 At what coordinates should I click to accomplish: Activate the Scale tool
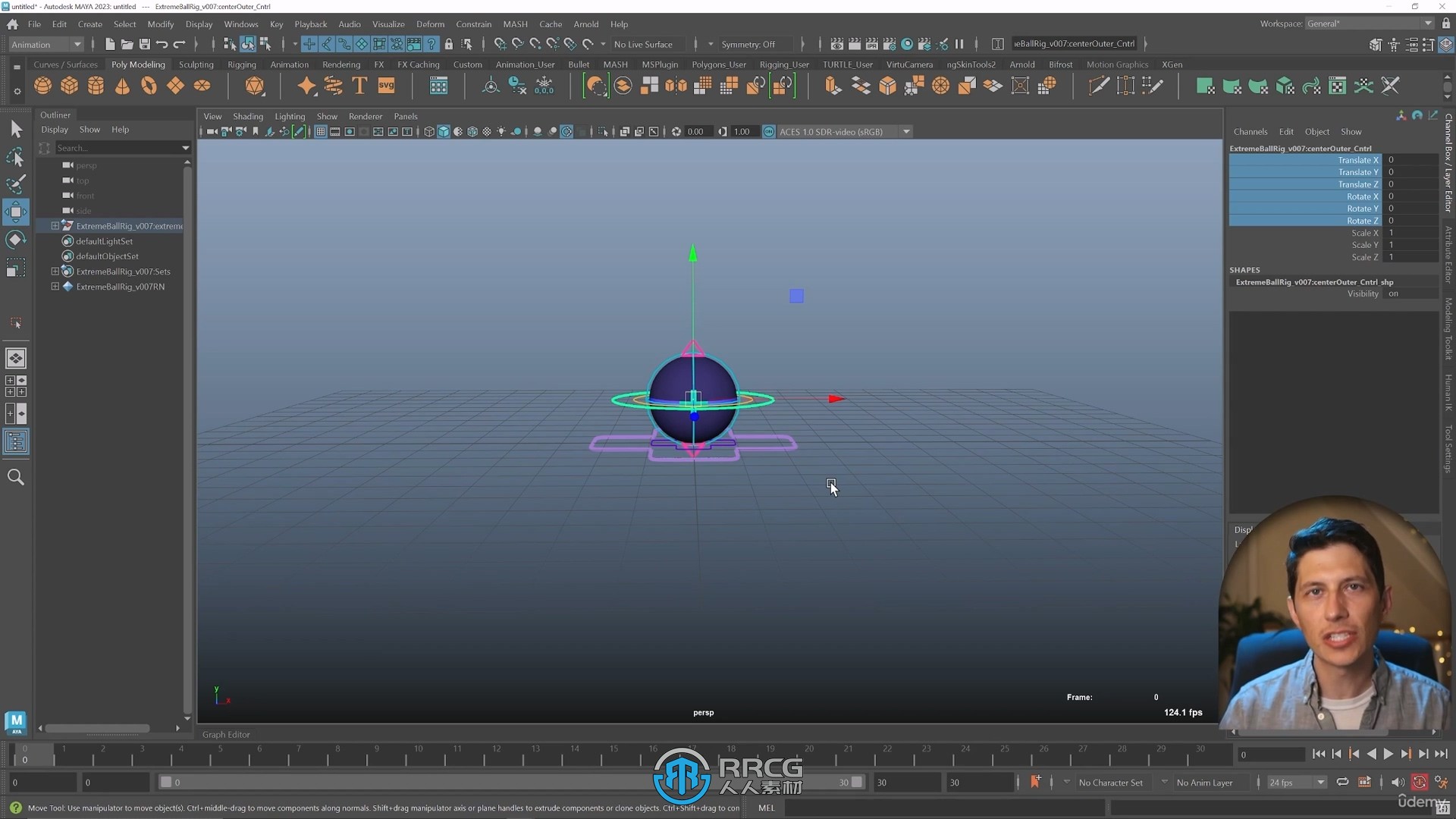(16, 268)
